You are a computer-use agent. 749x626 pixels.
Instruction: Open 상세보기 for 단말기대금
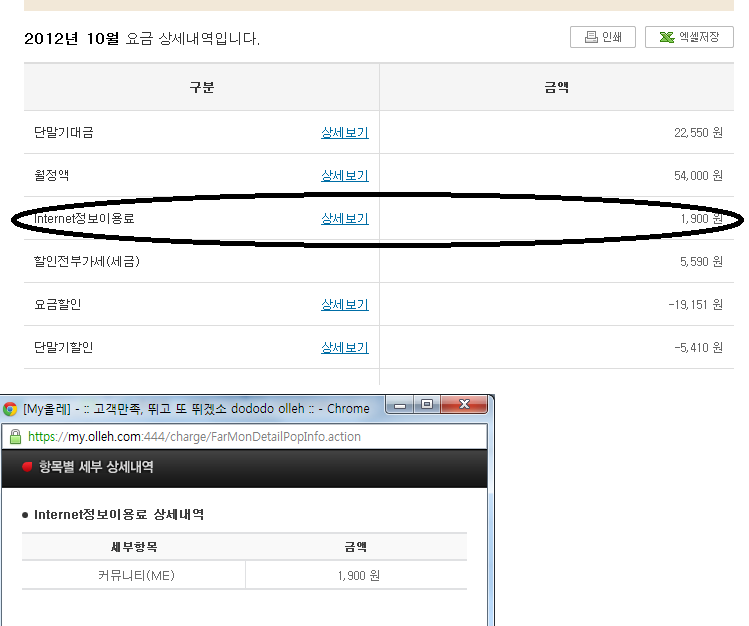344,132
